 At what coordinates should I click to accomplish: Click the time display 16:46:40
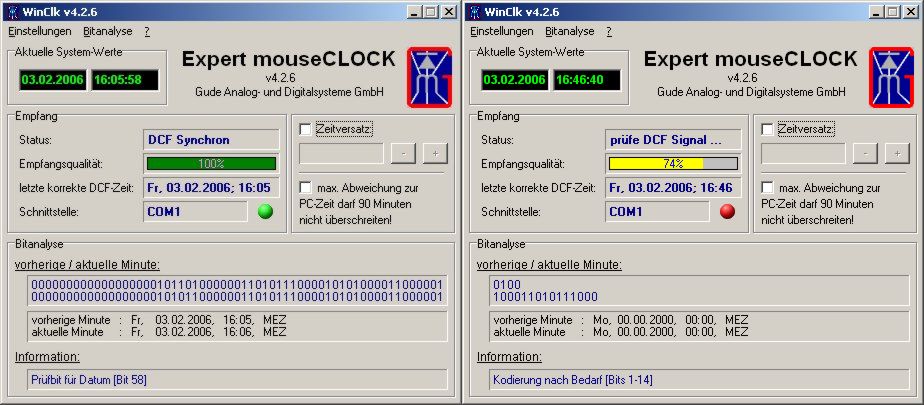tap(587, 80)
